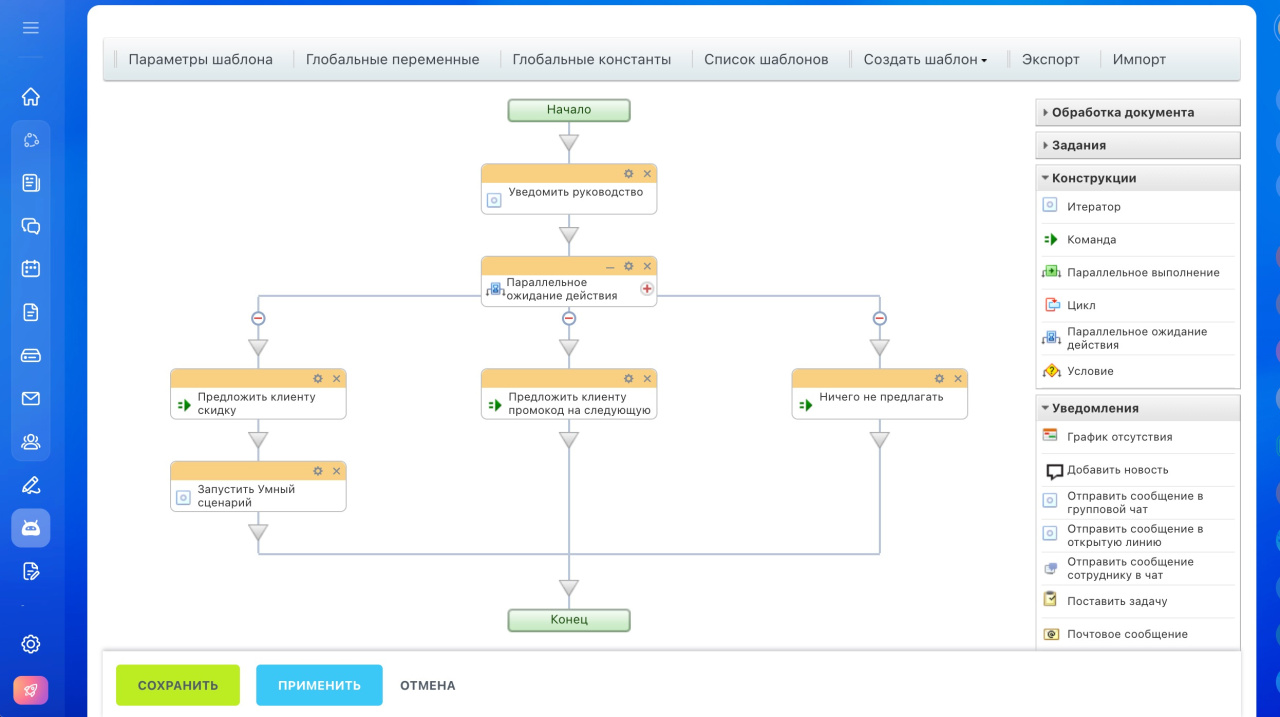Click the Применить button
1280x717 pixels.
point(319,685)
